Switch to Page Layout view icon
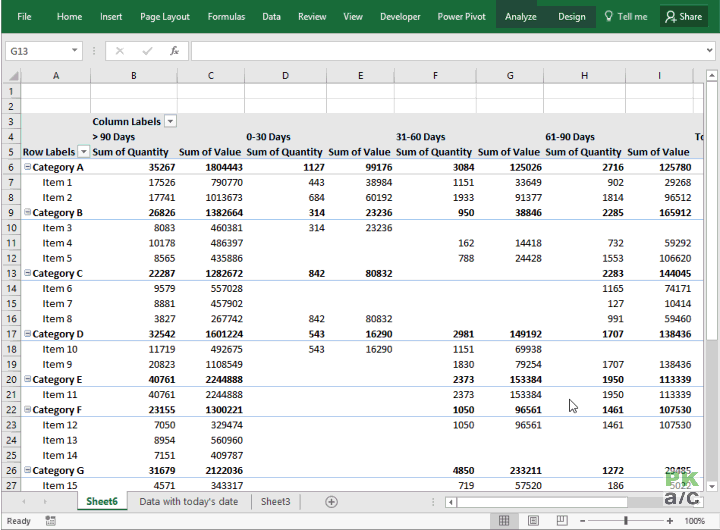The width and height of the screenshot is (720, 530). [533, 520]
